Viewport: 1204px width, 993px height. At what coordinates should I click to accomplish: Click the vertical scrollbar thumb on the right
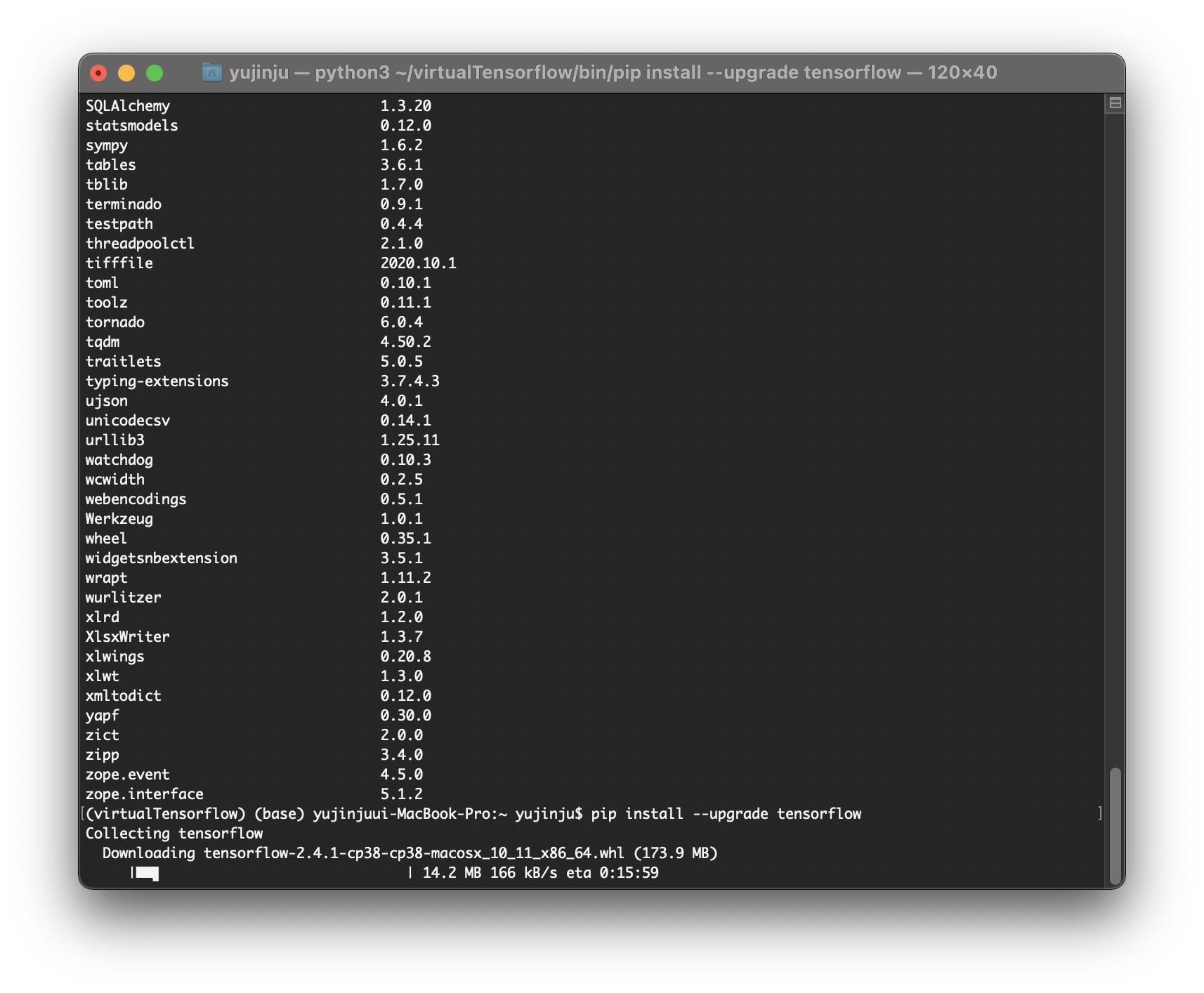point(1116,822)
